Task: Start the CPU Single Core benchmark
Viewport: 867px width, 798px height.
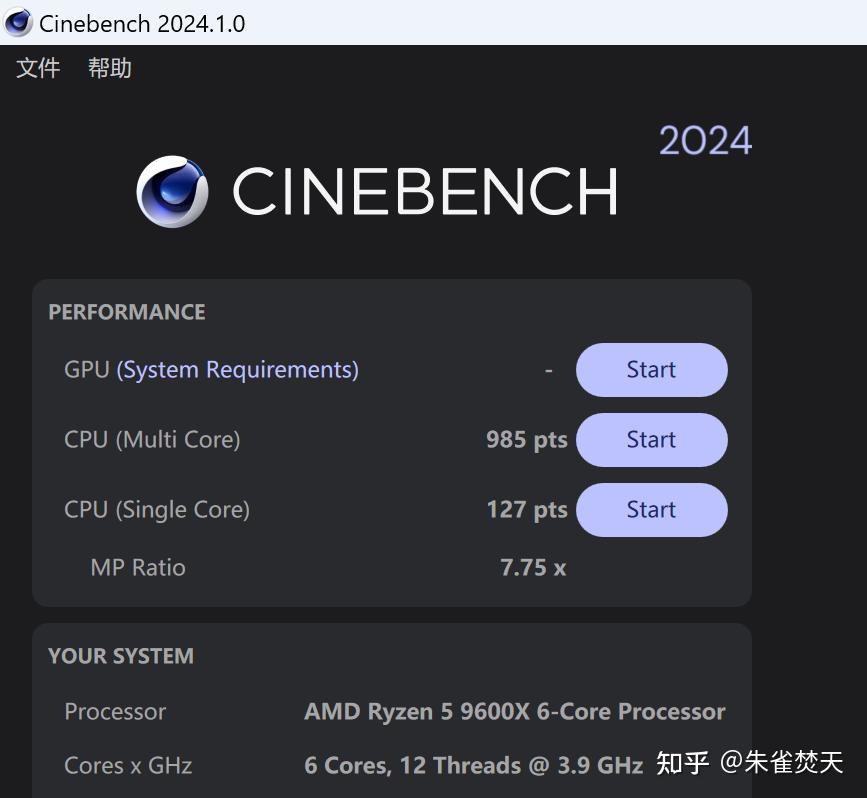Action: (x=651, y=509)
